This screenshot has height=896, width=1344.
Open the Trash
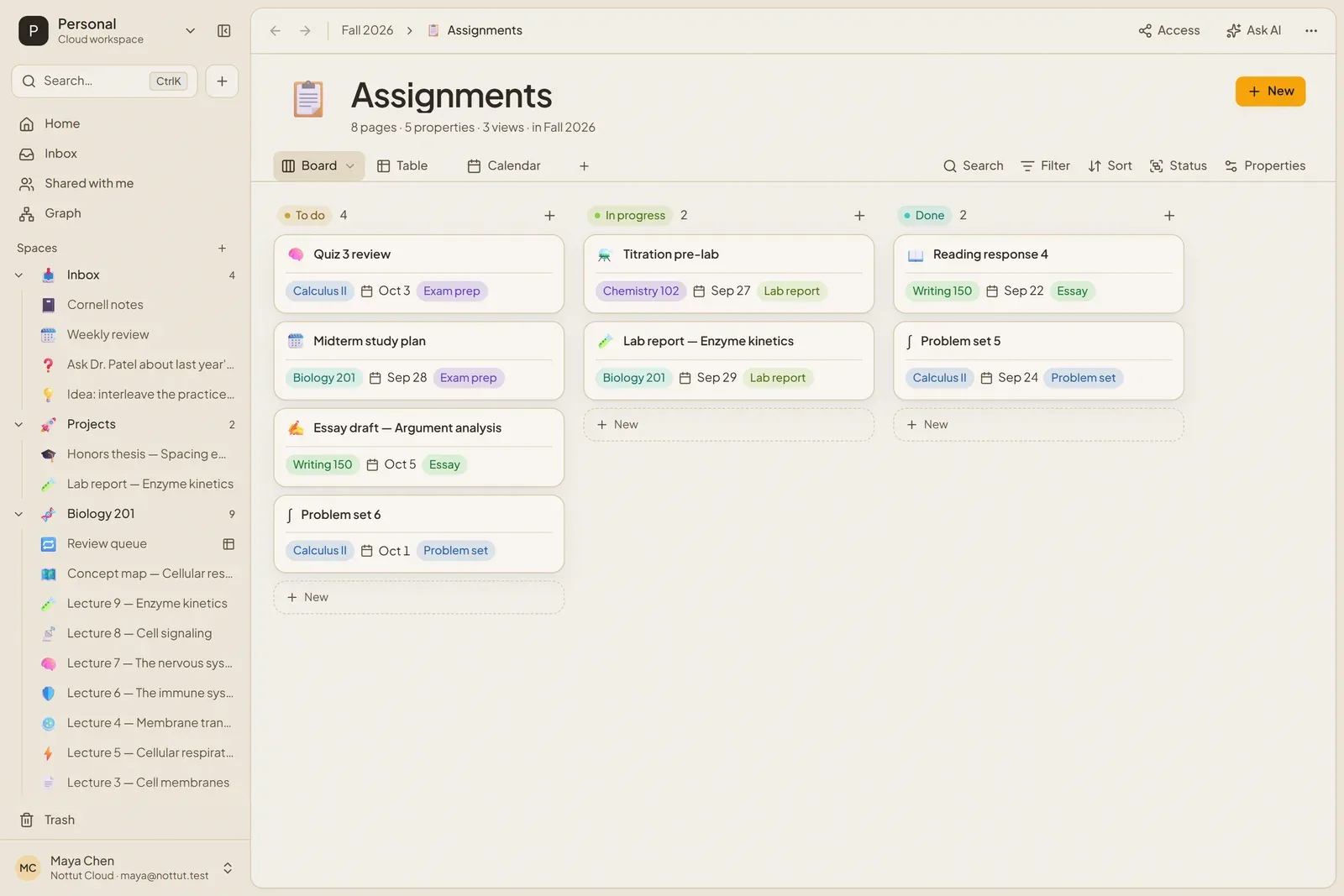pos(125,820)
